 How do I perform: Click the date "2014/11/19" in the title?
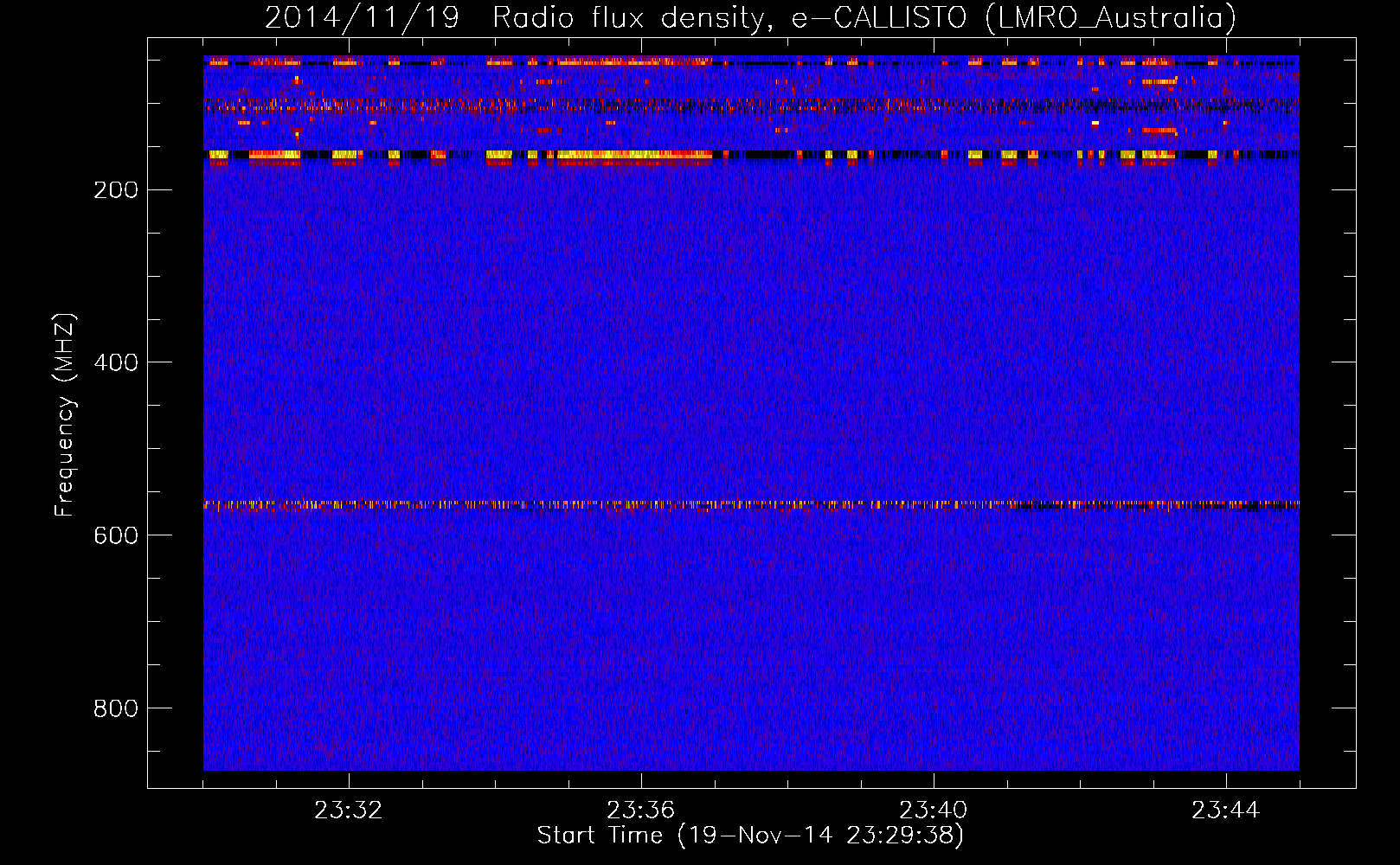coord(362,18)
